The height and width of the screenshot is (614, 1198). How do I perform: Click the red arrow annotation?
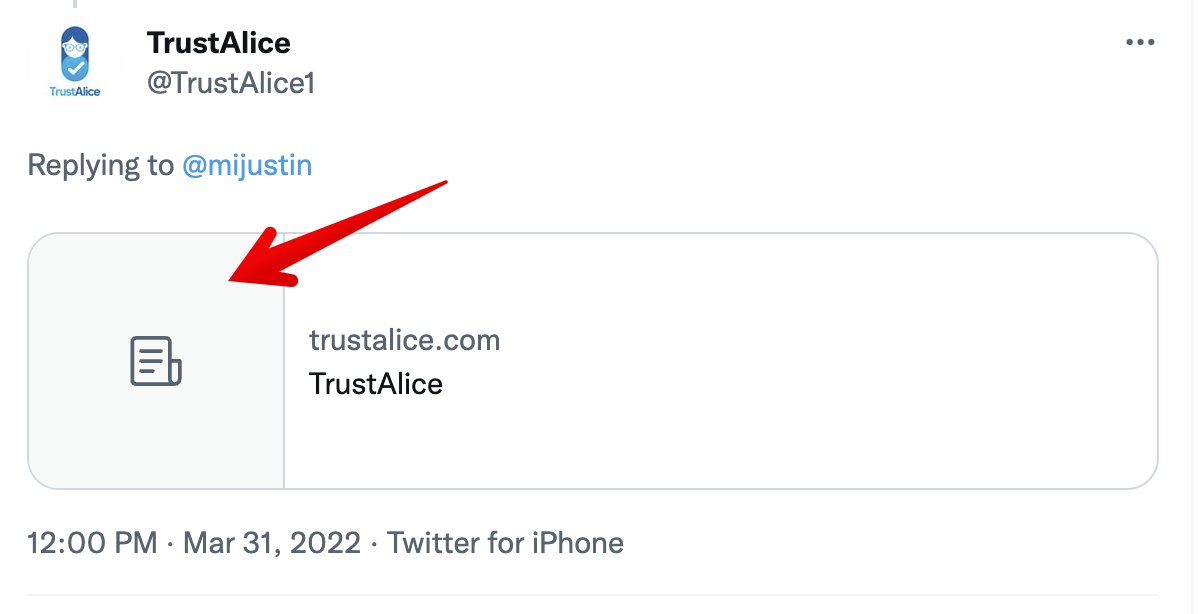340,232
